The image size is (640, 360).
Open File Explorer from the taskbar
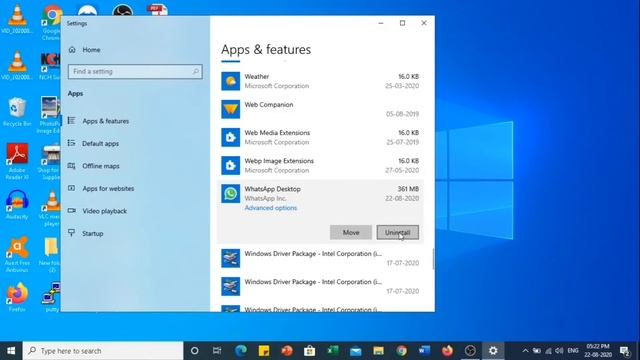click(x=378, y=351)
